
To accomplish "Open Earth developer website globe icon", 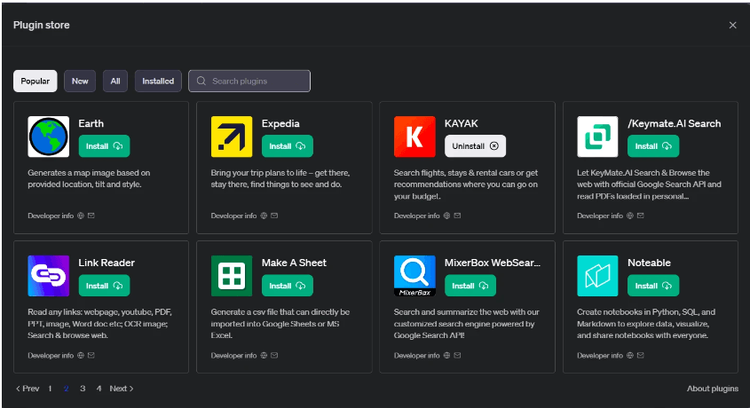I will [x=81, y=216].
